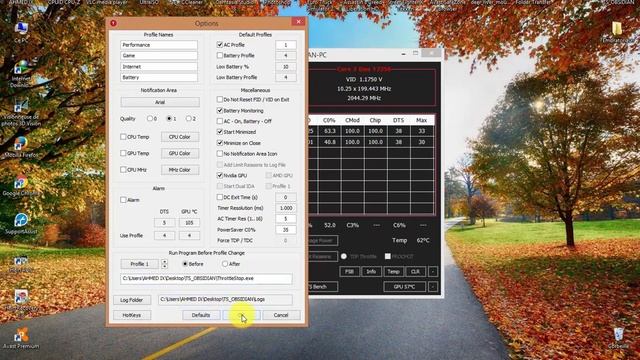Click CLR button in ThrottleStop window
Image resolution: width=640 pixels, height=360 pixels.
415,271
